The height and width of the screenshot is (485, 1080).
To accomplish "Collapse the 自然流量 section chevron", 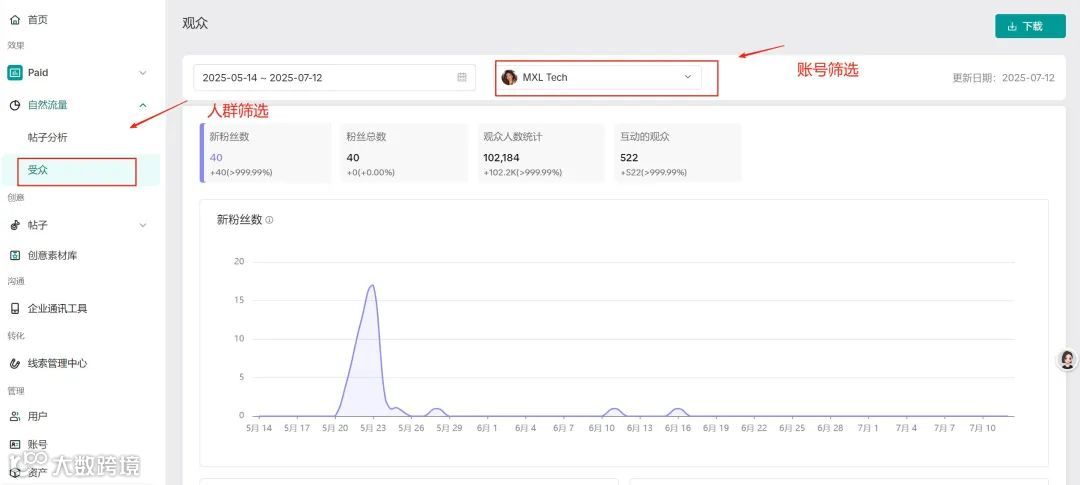I will coord(143,105).
